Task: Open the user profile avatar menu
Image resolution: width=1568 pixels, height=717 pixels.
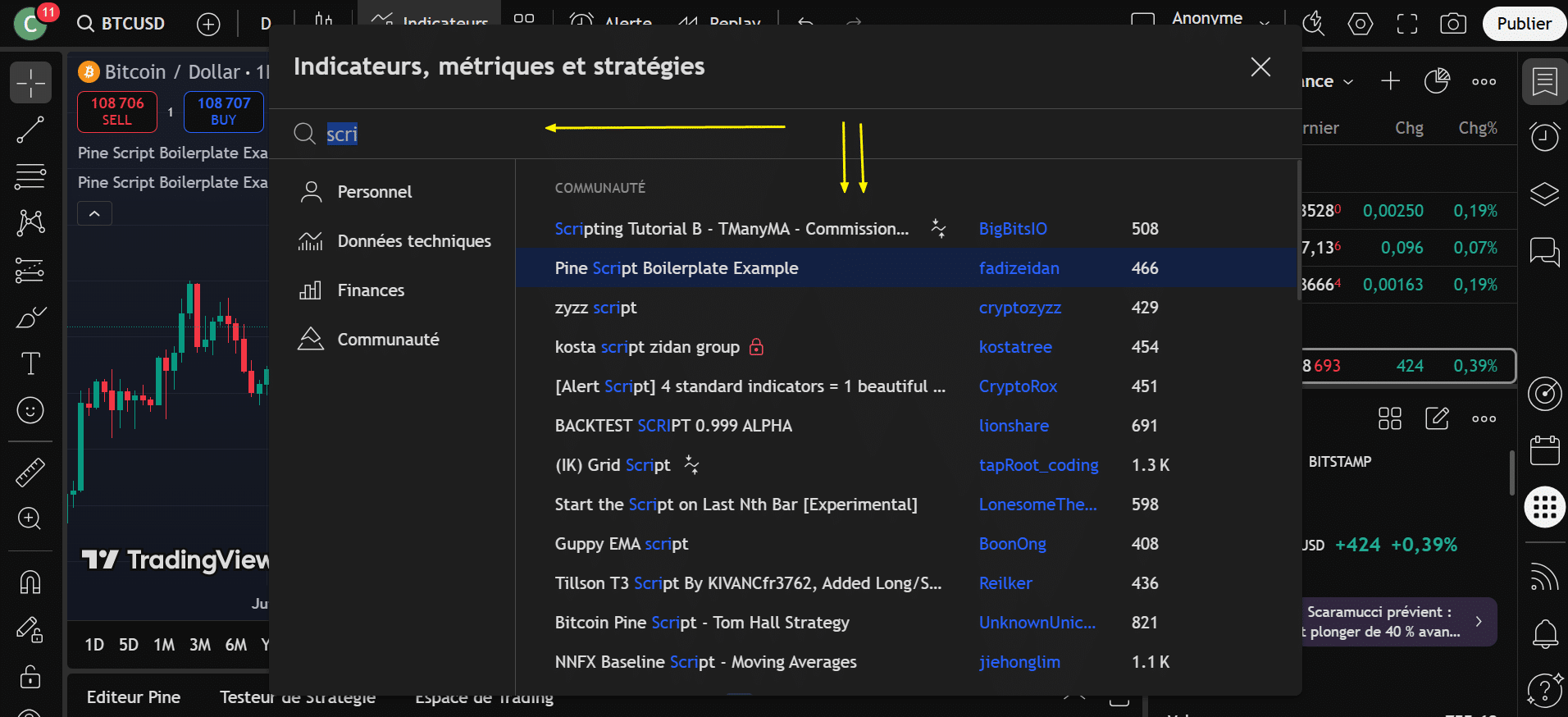Action: coord(32,24)
